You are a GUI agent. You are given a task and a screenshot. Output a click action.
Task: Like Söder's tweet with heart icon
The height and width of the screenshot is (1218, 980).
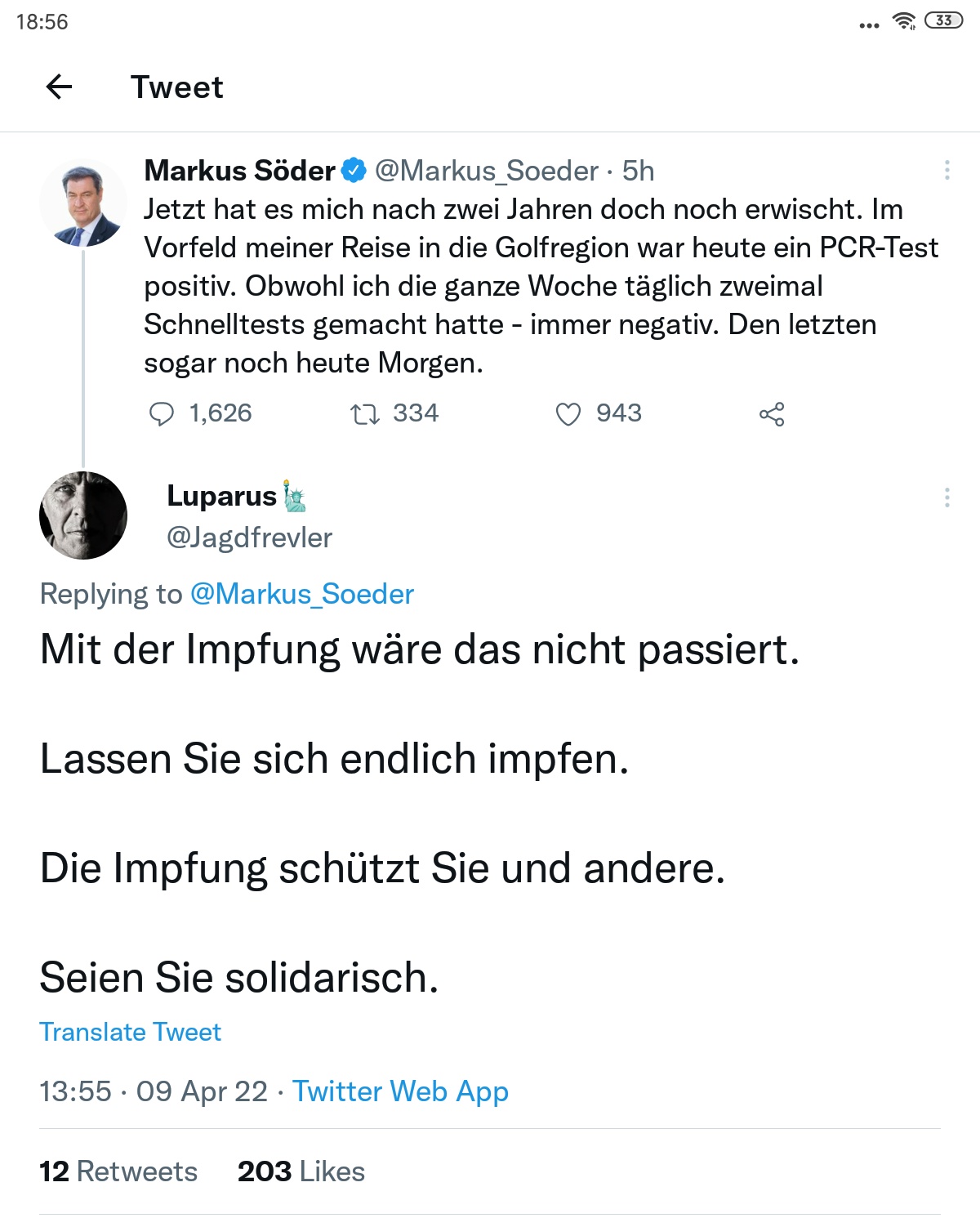[568, 414]
